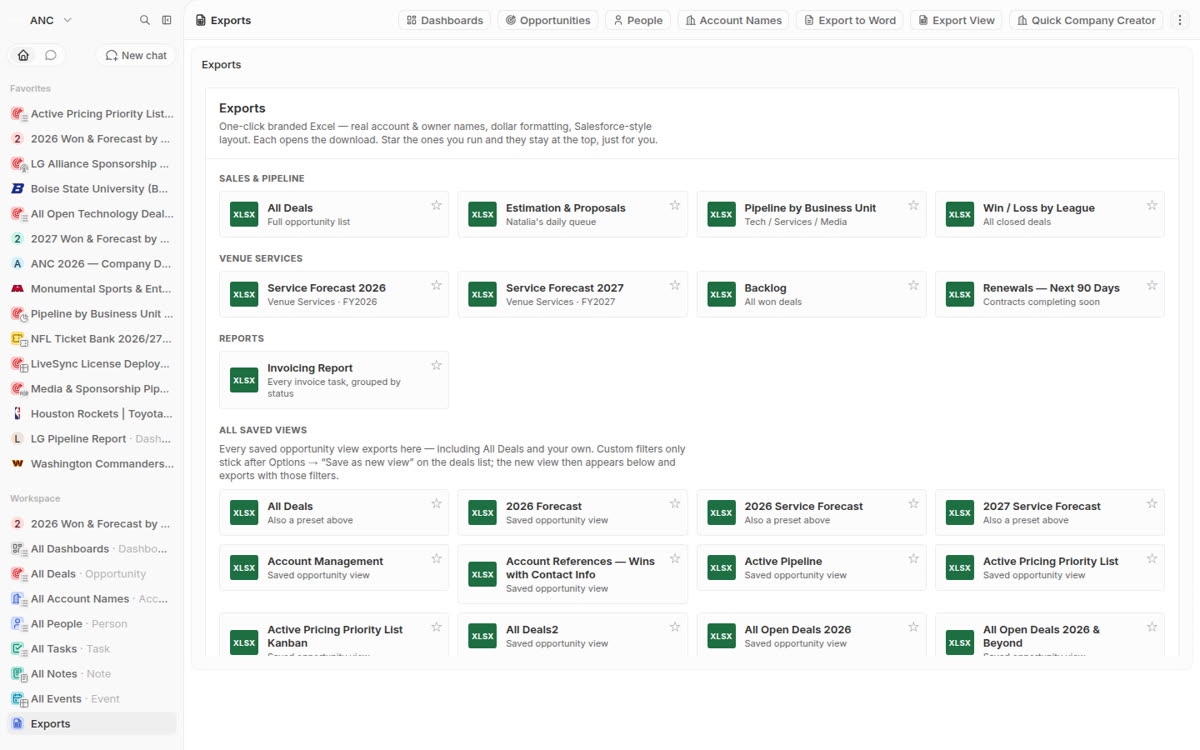Open Boise State University favorite
1200x750 pixels.
coord(92,189)
